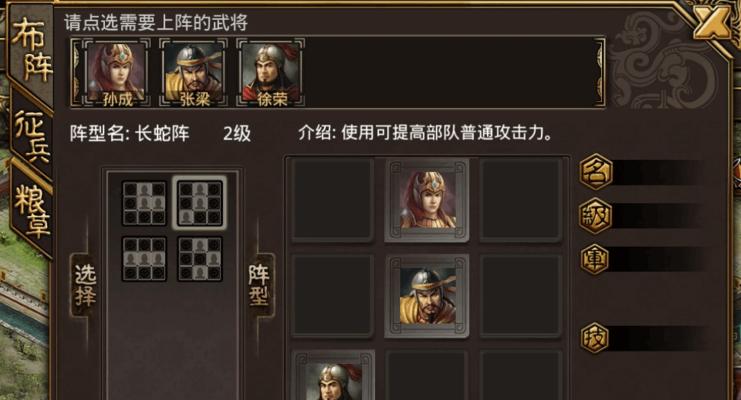Image resolution: width=741 pixels, height=400 pixels.
Task: Click the empty top-right formation slot
Action: 521,200
